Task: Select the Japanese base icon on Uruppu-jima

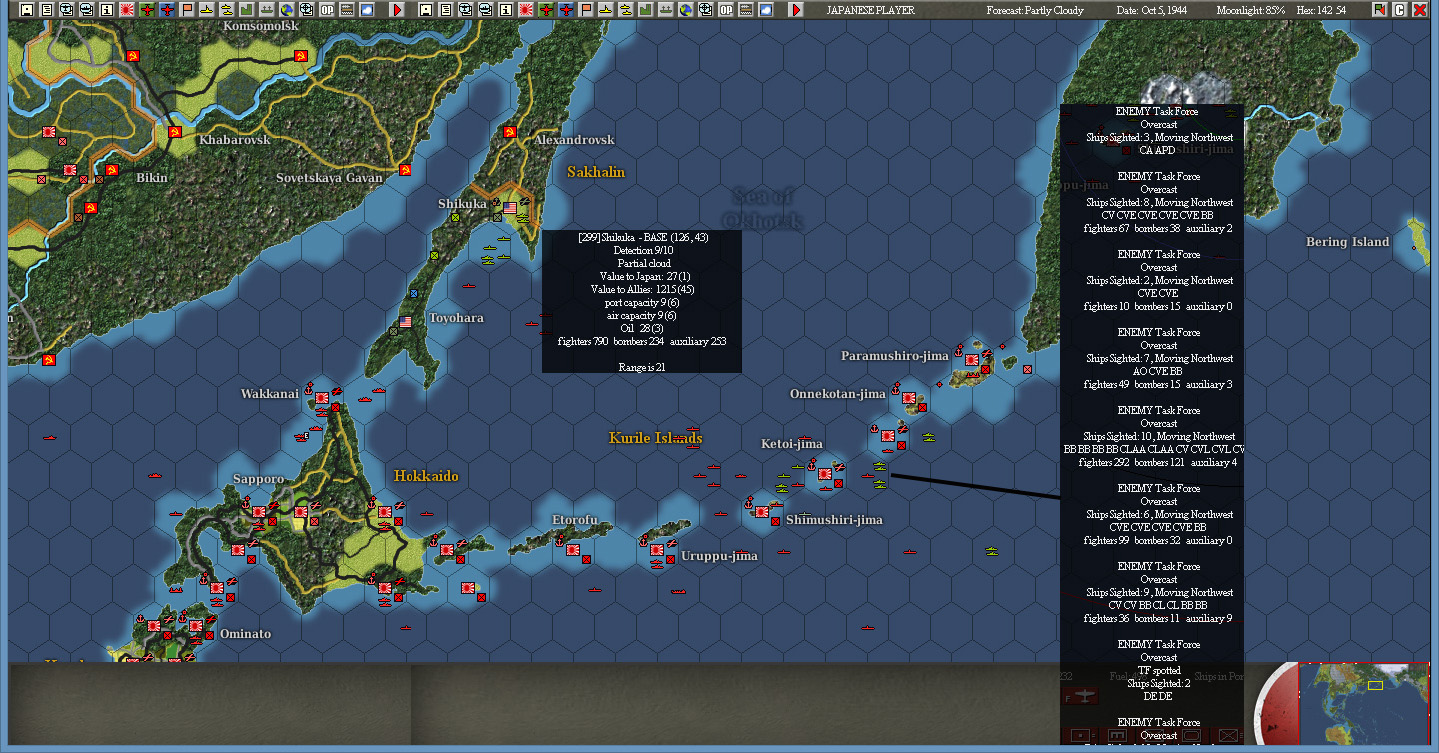Action: tap(657, 550)
